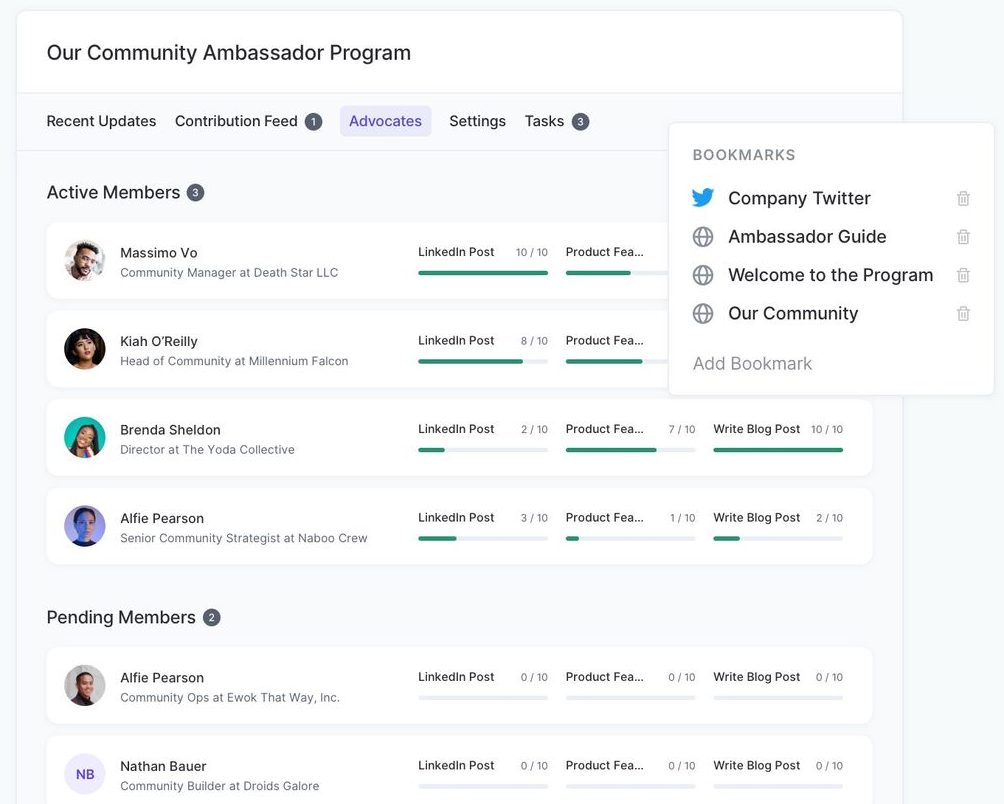The height and width of the screenshot is (804, 1004).
Task: Click Brenda Sheldon's Write Blog Post progress bar
Action: click(x=777, y=450)
